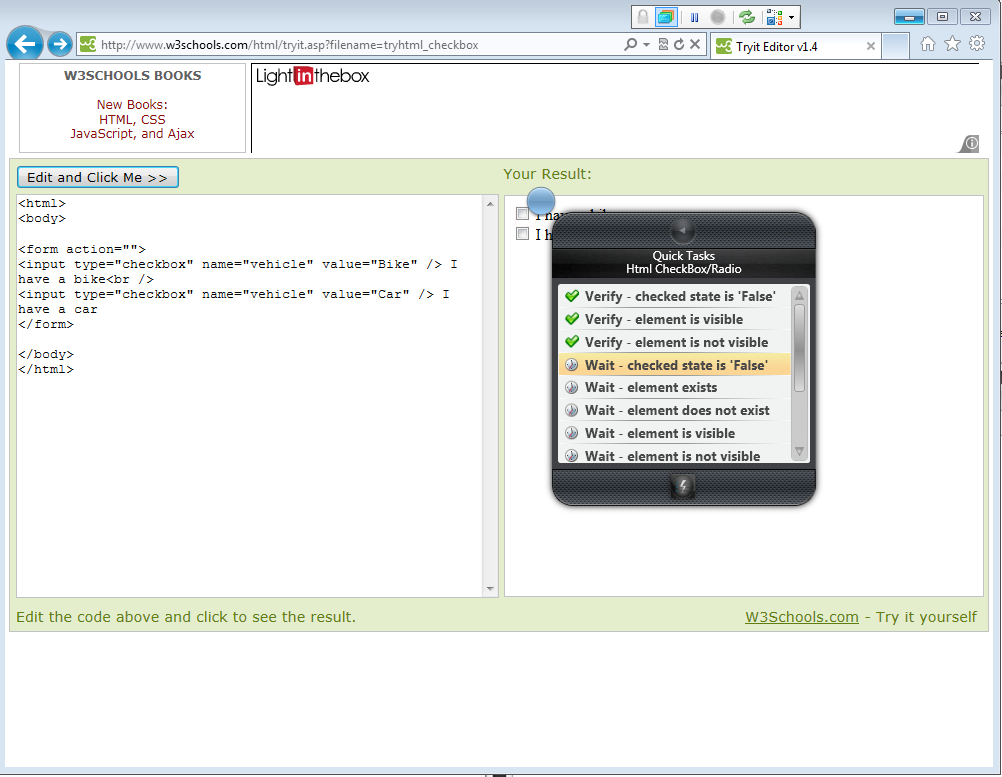Click the lock icon in recorder toolbar

pyautogui.click(x=643, y=17)
